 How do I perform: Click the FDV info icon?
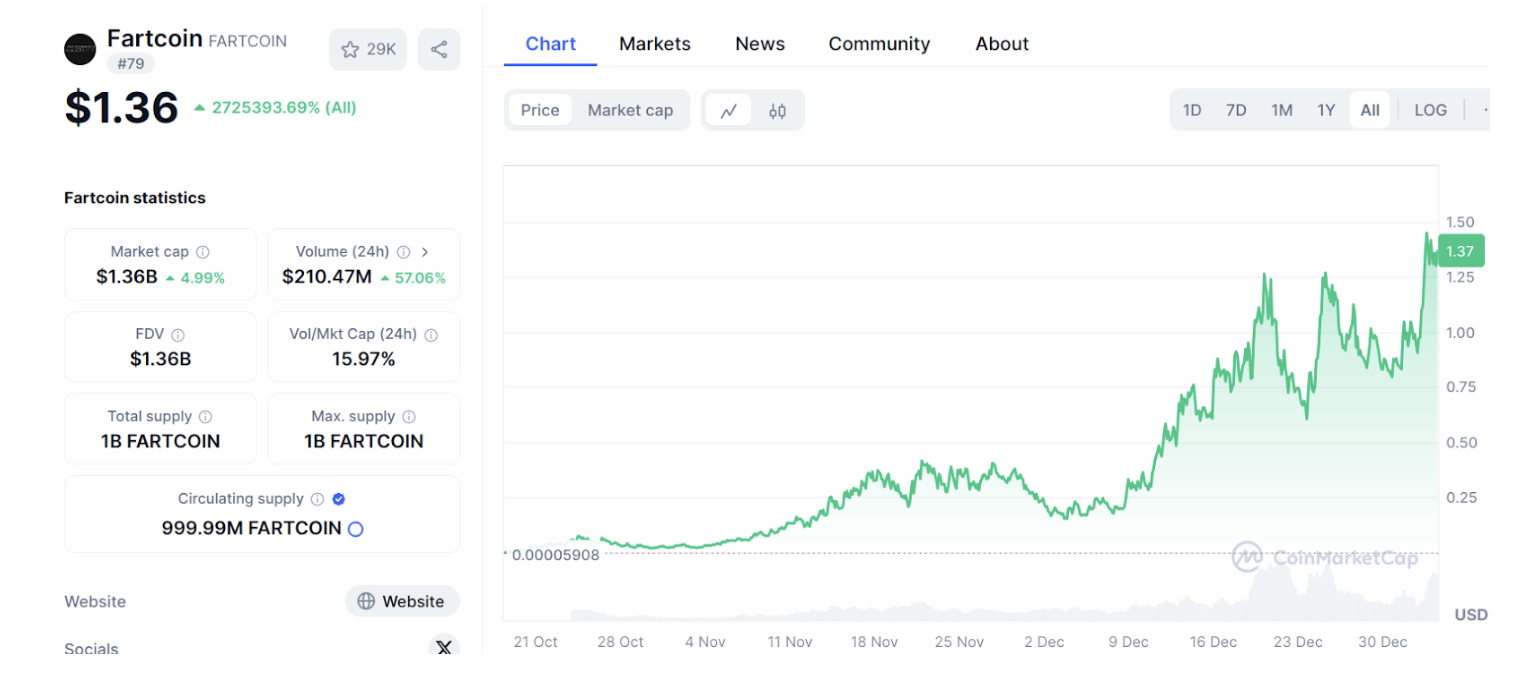pos(178,334)
